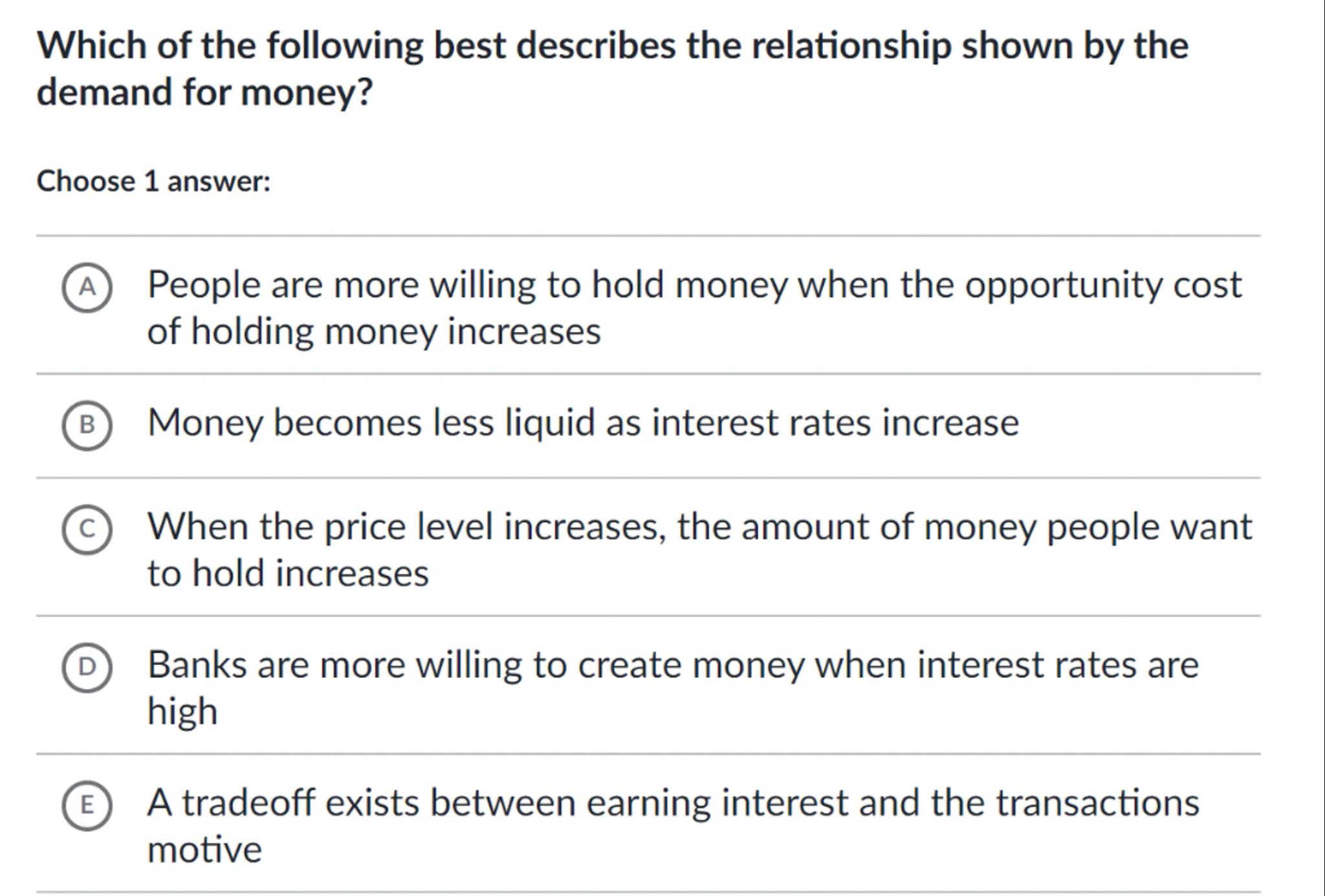The height and width of the screenshot is (896, 1325).
Task: Click 'of holding money increases' line
Action: (374, 331)
